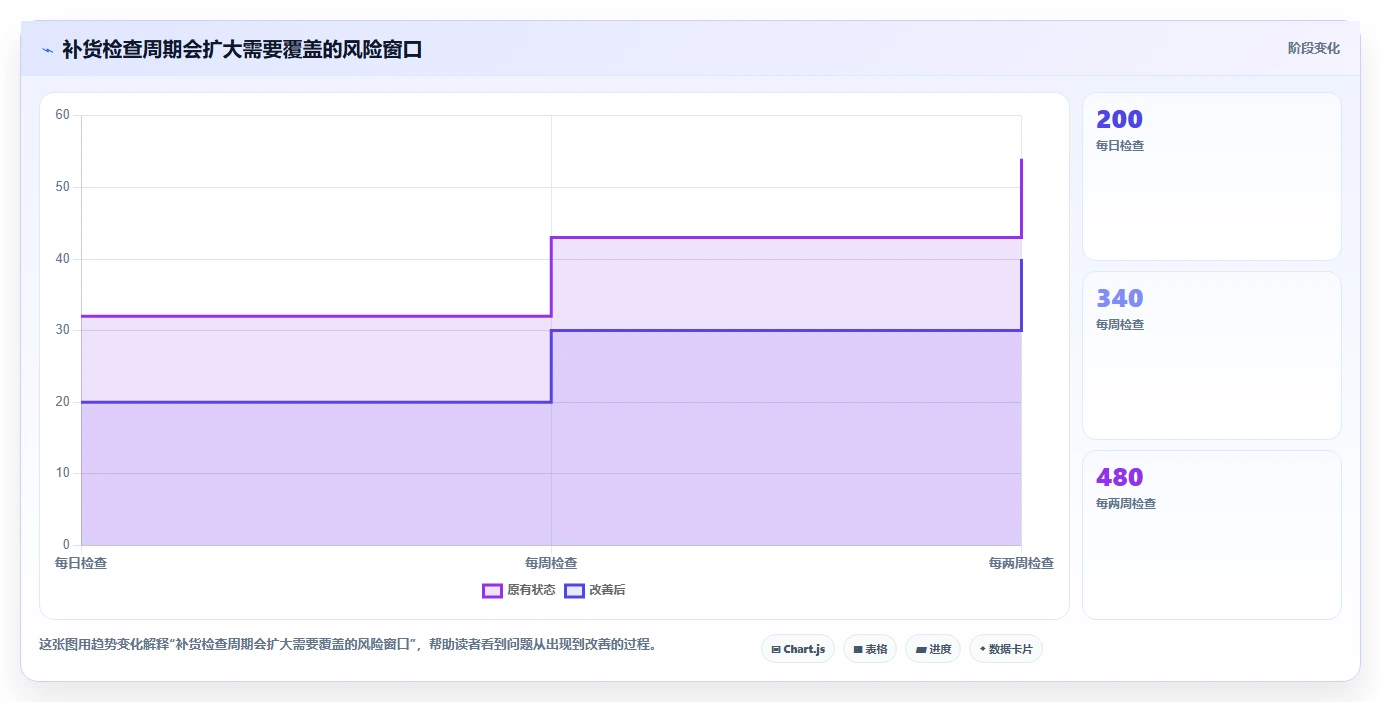Click the y-axis value 20
This screenshot has height=702, width=1381.
click(63, 402)
